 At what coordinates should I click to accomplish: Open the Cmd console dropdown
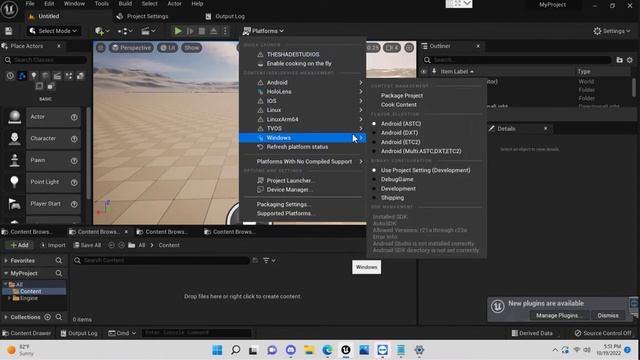point(122,333)
